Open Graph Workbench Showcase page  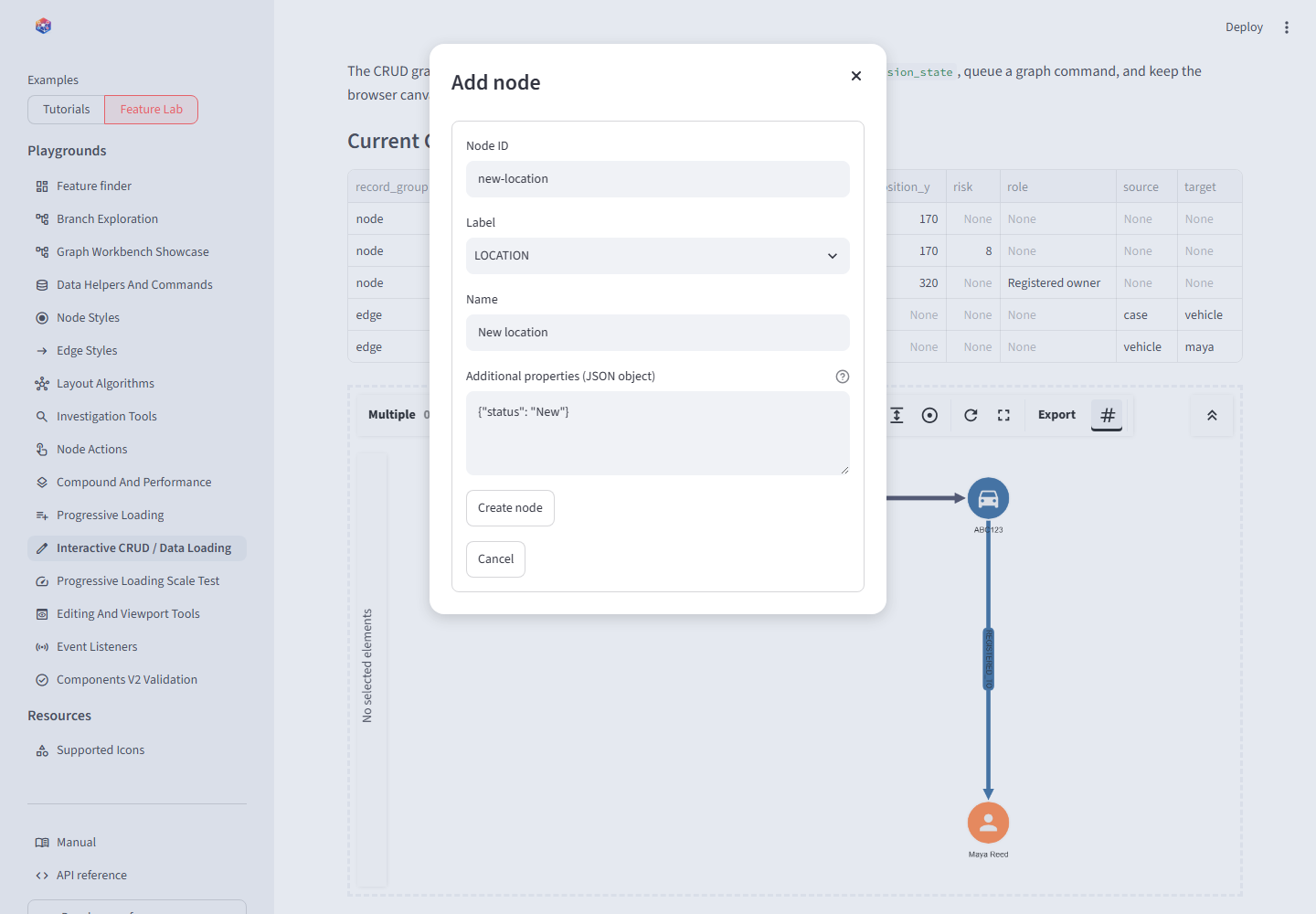click(x=137, y=252)
